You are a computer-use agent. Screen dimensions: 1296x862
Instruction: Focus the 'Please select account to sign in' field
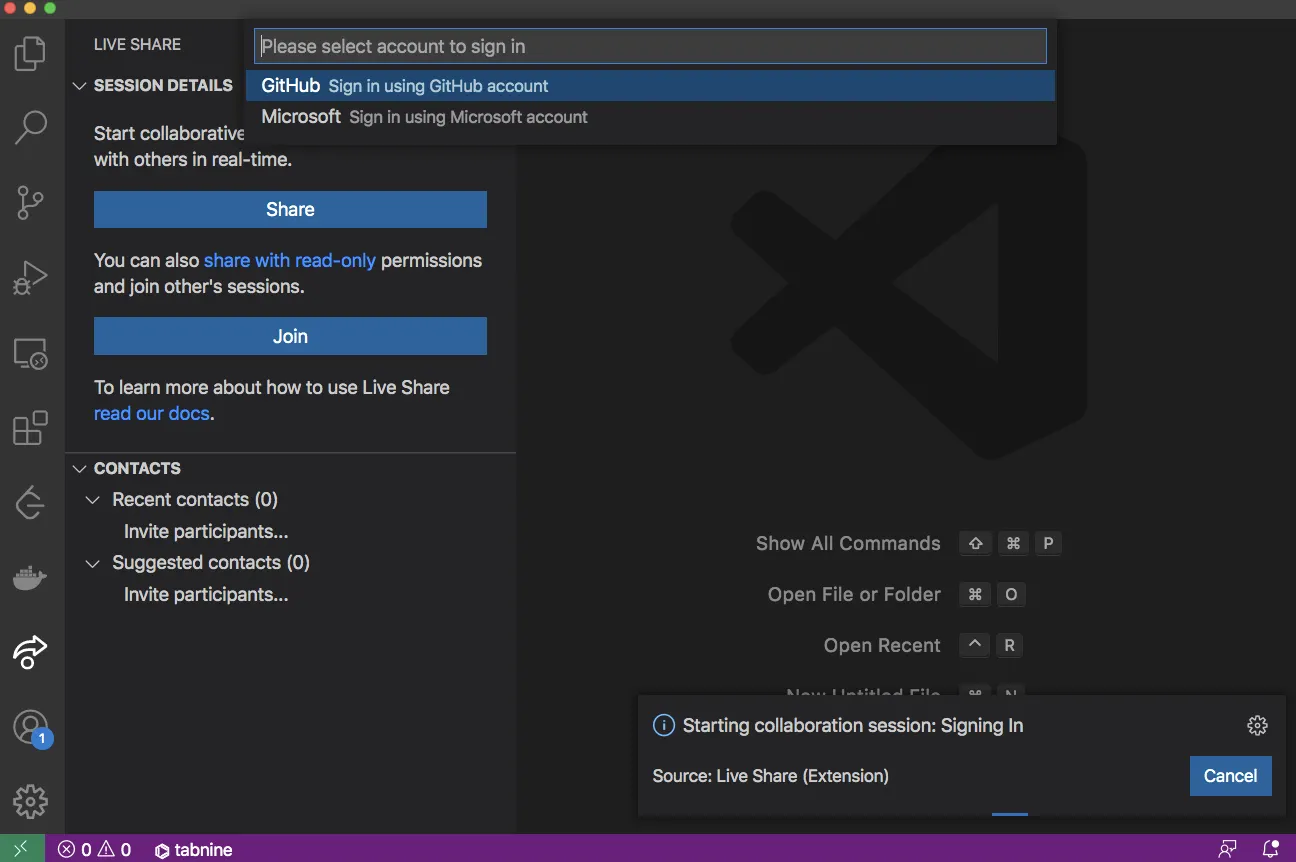click(x=650, y=46)
